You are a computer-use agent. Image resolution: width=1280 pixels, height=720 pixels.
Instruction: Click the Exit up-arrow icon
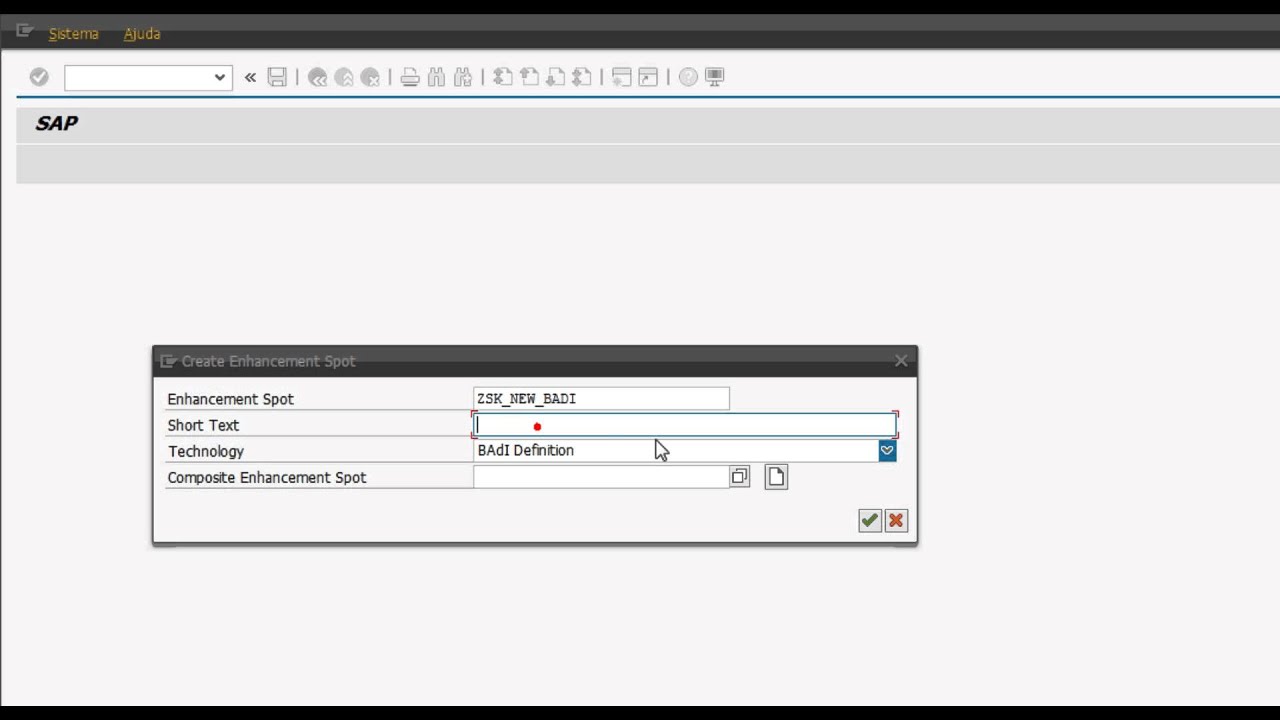(344, 77)
